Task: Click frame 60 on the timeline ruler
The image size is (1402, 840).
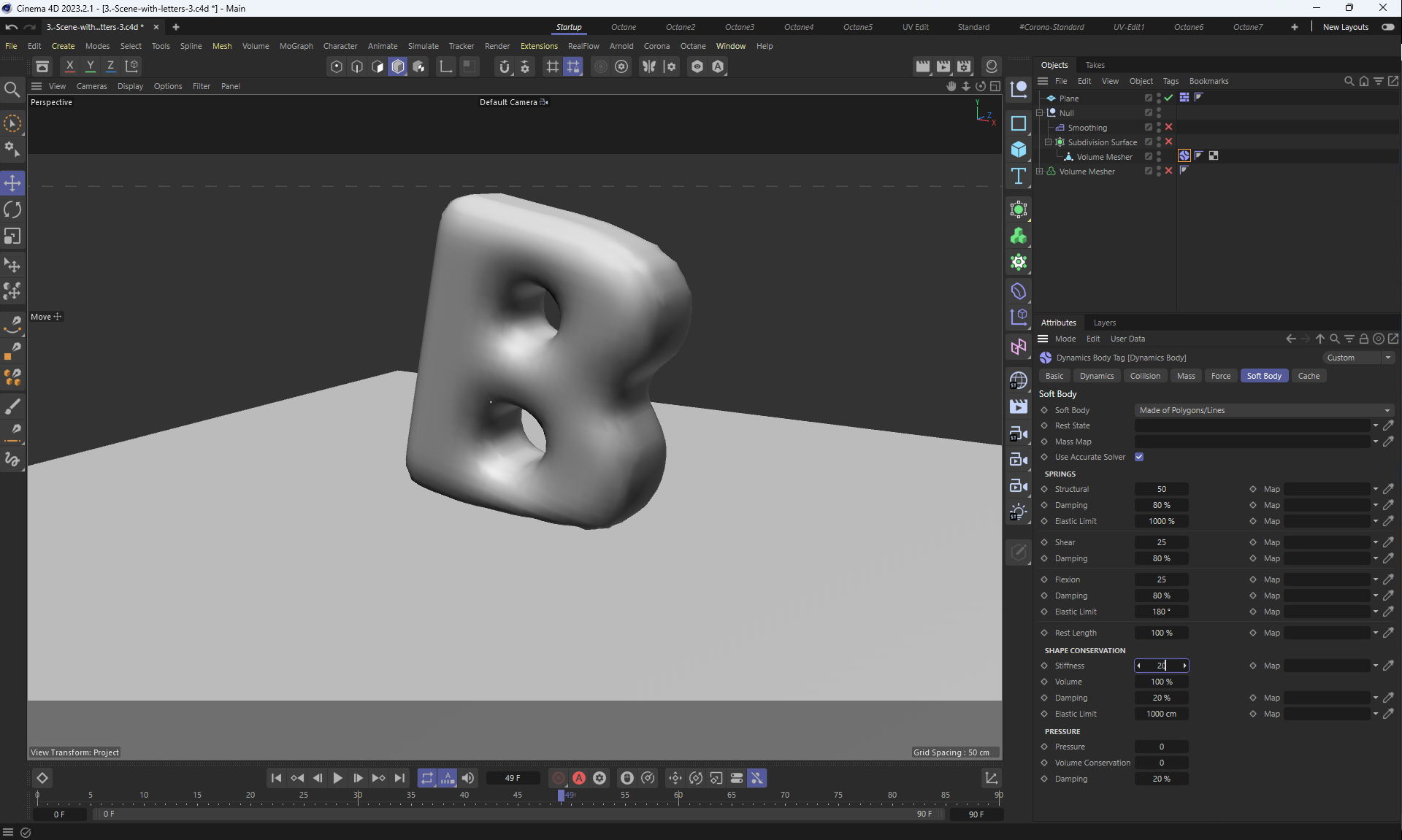Action: 678,796
